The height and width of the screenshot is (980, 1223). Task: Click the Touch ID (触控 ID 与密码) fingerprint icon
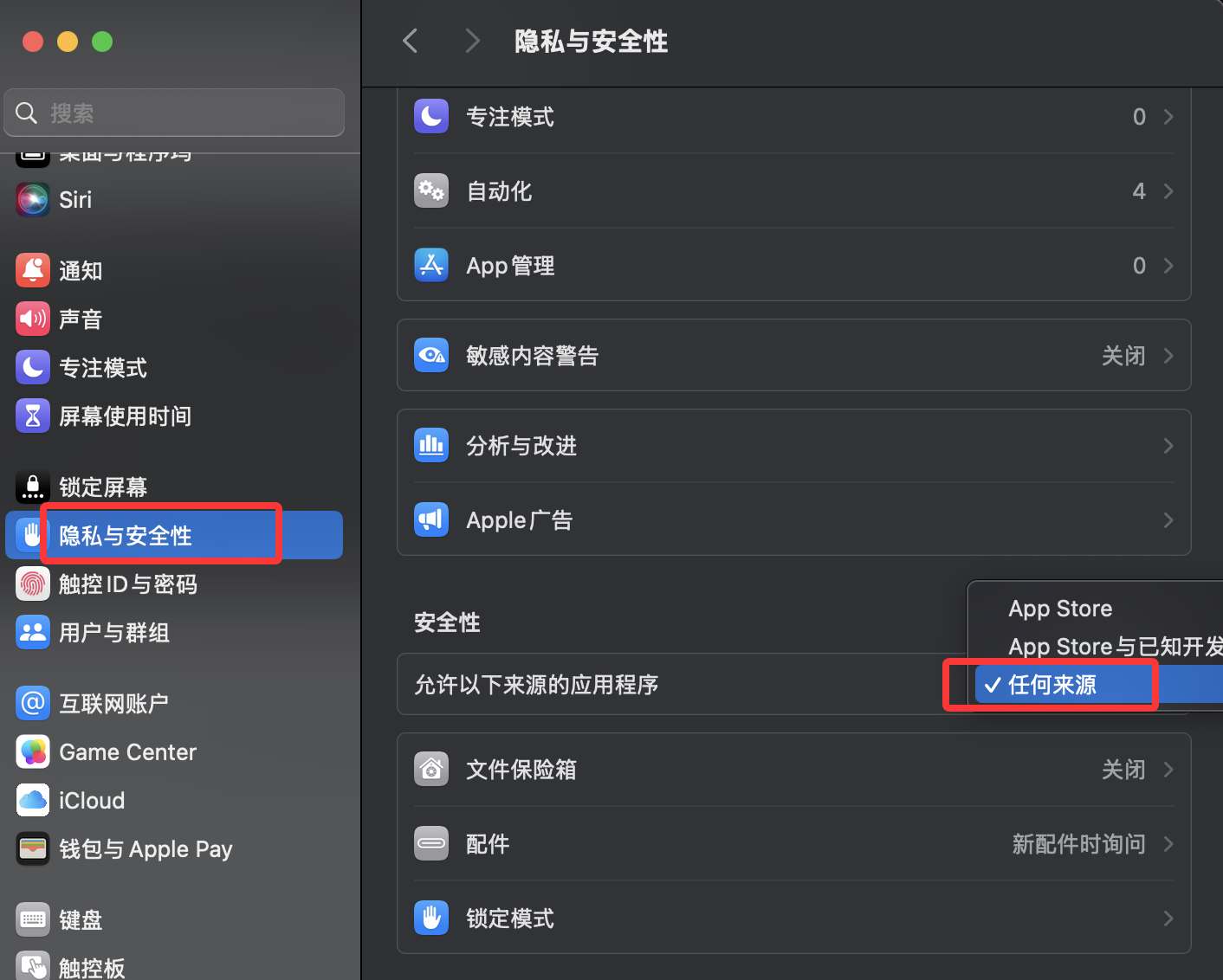[x=33, y=584]
